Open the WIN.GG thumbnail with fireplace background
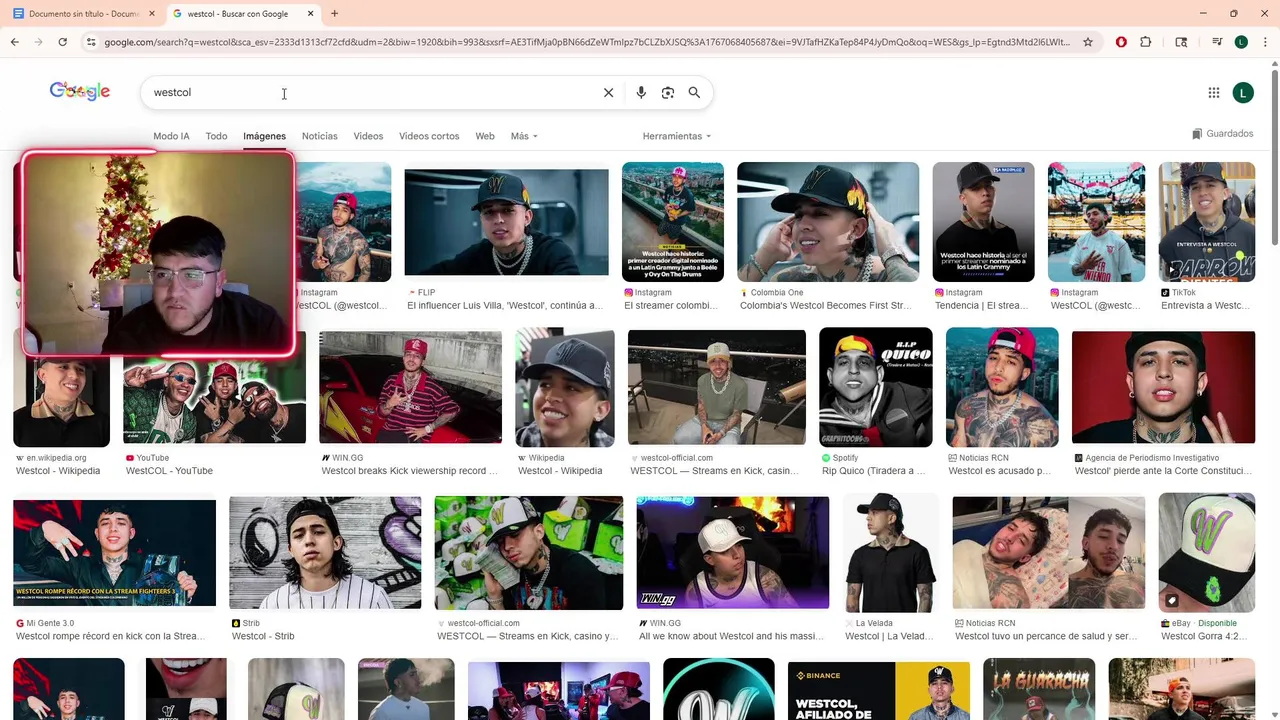The width and height of the screenshot is (1280, 720). click(732, 553)
